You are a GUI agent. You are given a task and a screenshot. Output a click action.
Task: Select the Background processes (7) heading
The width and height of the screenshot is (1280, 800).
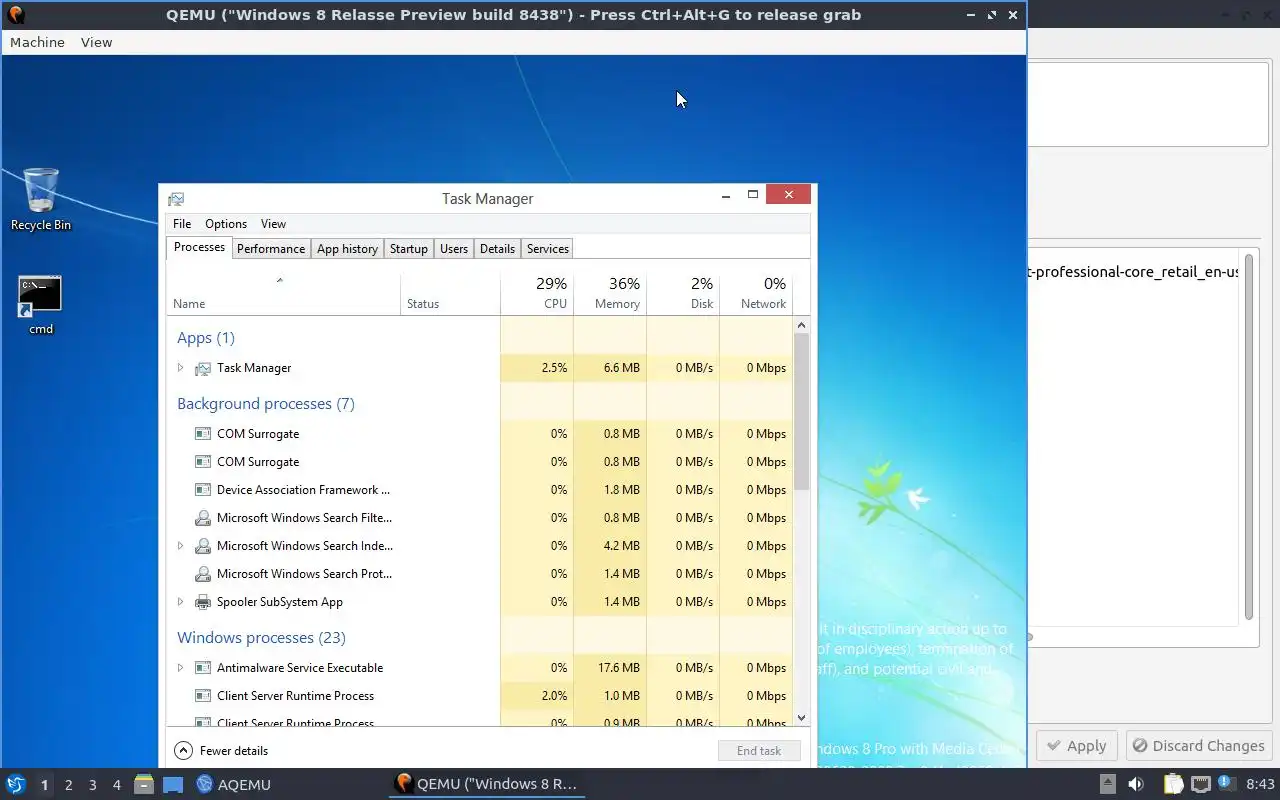click(x=266, y=404)
